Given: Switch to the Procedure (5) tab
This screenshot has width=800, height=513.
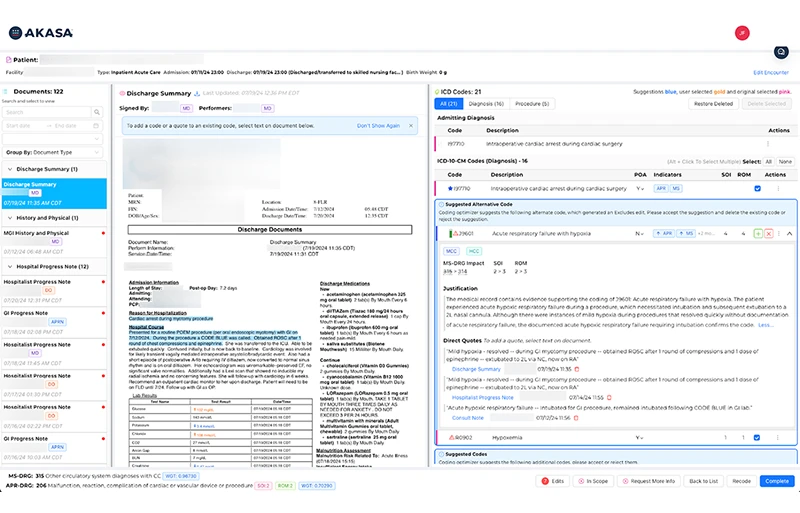Looking at the screenshot, I should pyautogui.click(x=532, y=104).
